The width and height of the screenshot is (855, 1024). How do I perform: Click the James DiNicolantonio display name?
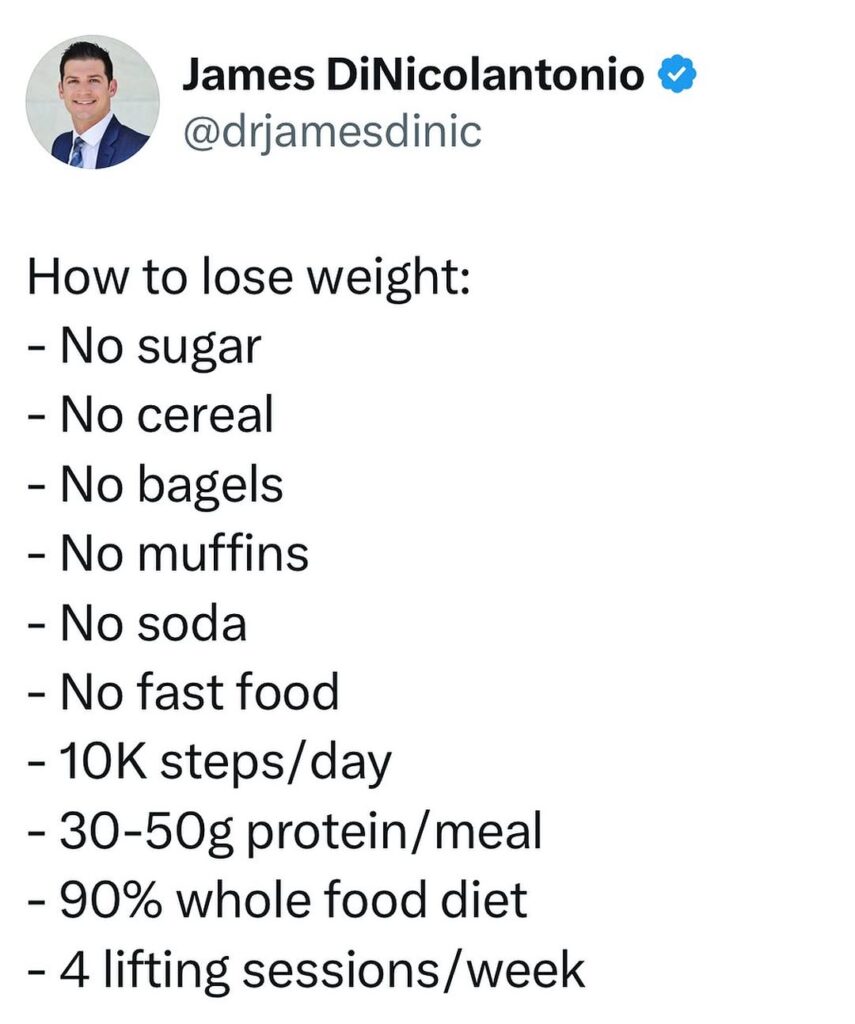(413, 74)
